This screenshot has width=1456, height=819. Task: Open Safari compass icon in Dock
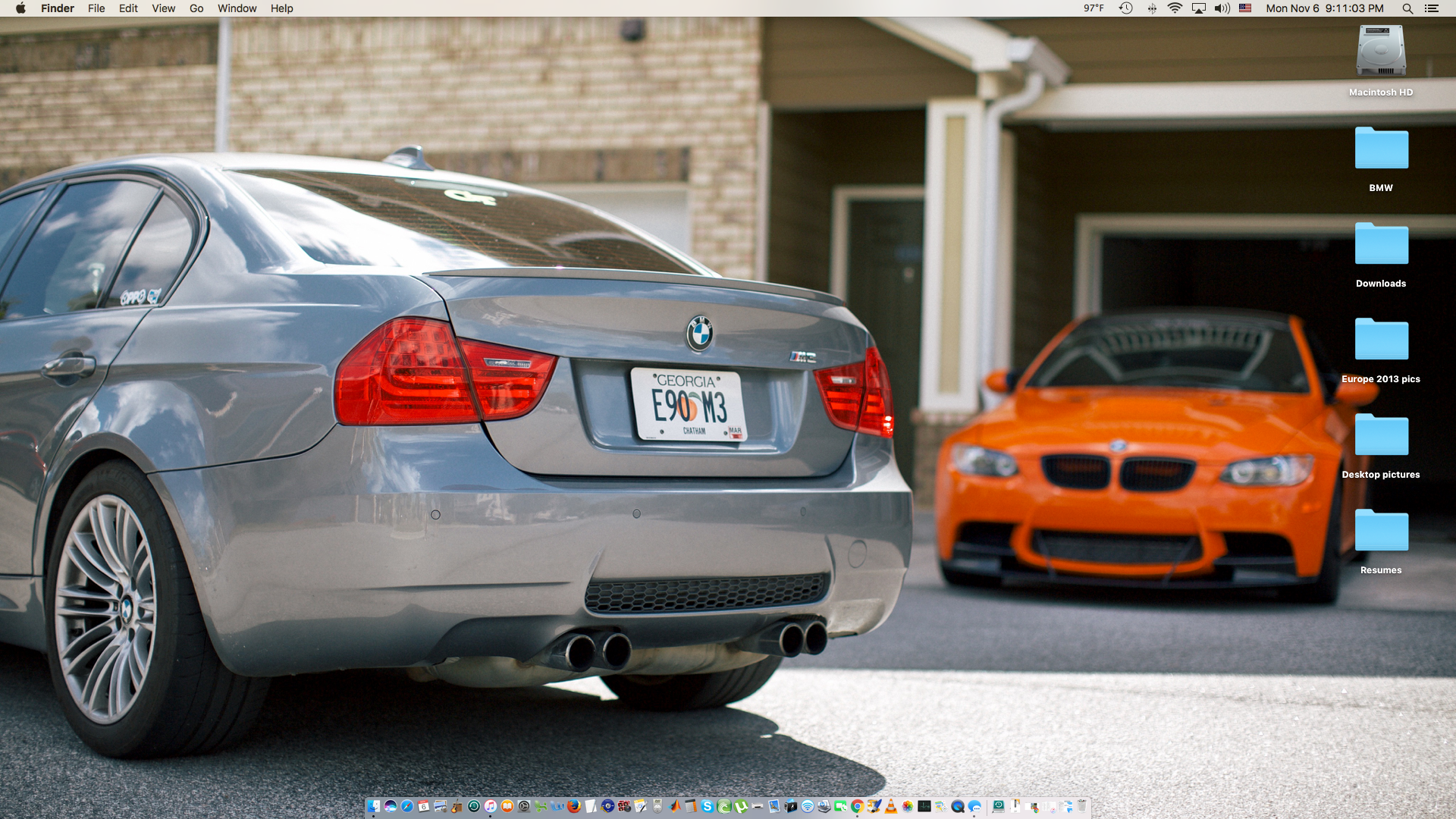click(x=407, y=806)
